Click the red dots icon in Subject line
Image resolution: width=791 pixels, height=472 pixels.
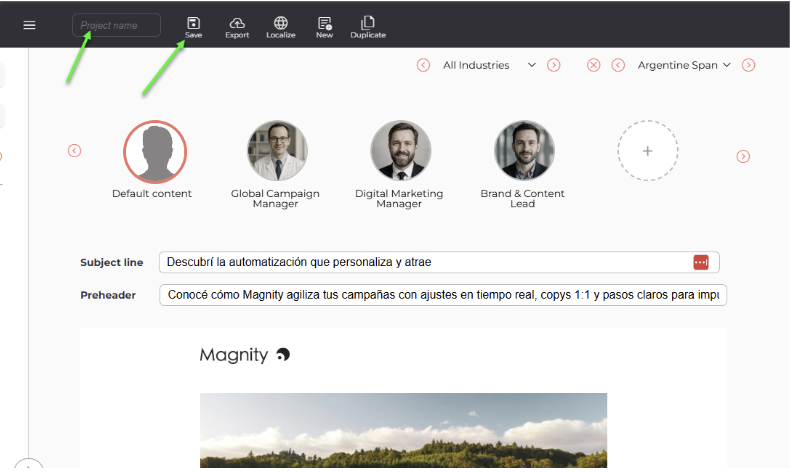pyautogui.click(x=700, y=262)
